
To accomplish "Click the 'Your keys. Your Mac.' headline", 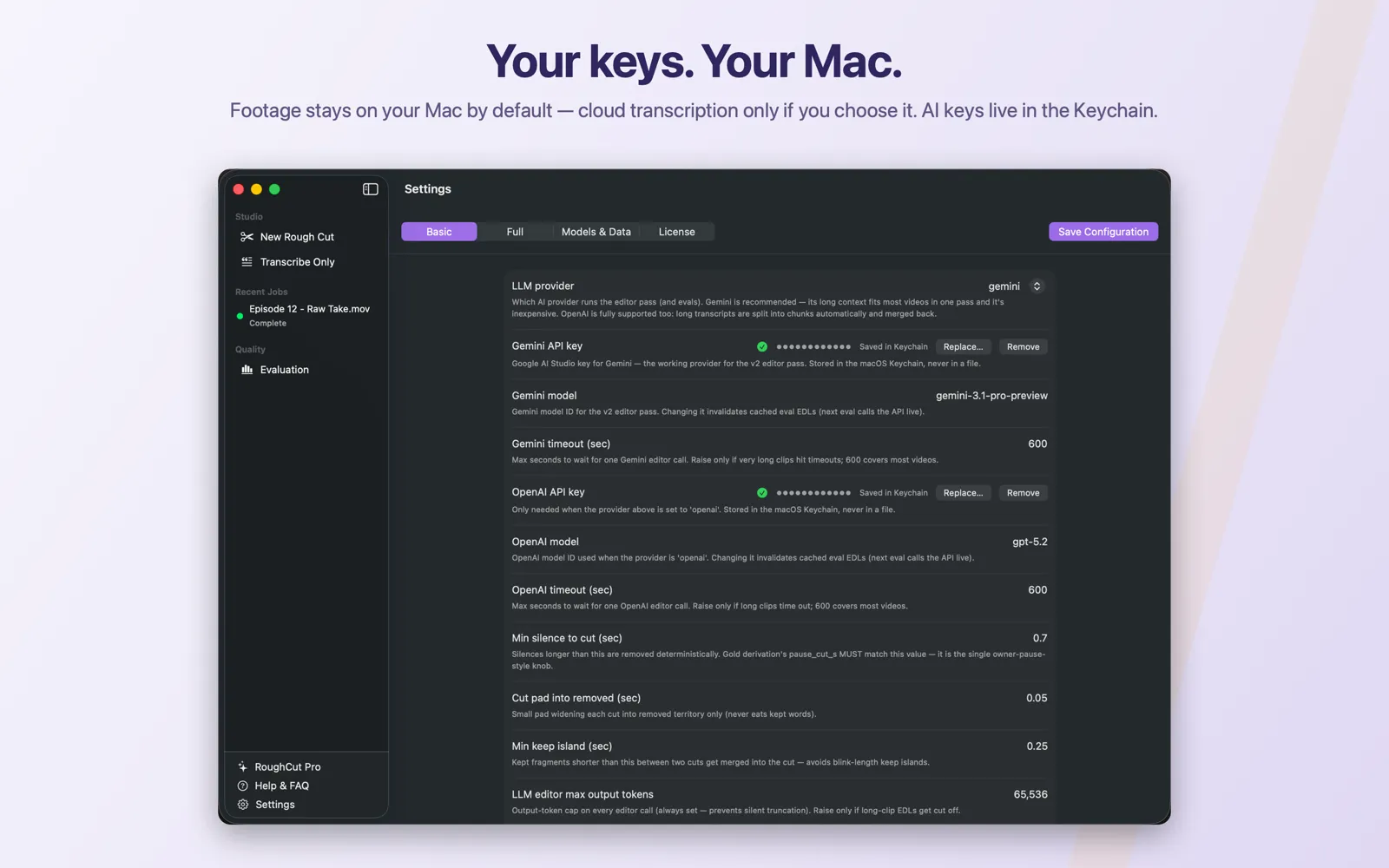I will pyautogui.click(x=694, y=62).
